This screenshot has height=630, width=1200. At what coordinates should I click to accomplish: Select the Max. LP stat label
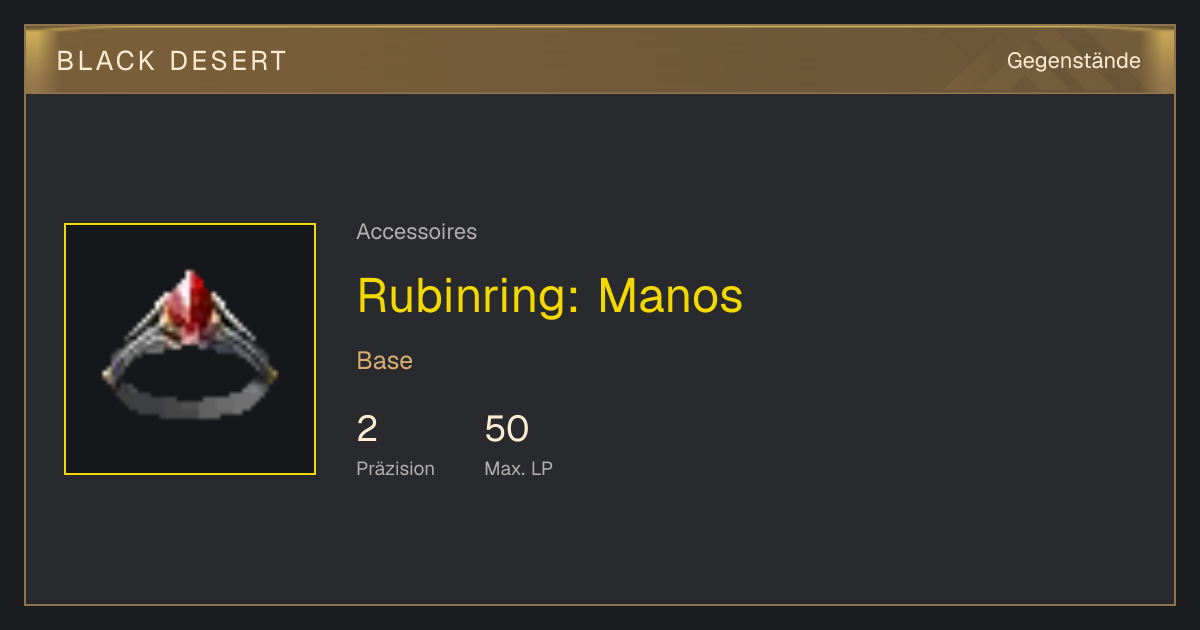[x=518, y=469]
